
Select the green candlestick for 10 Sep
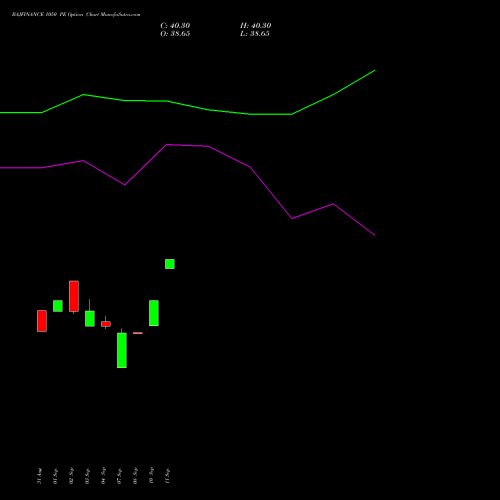[154, 313]
